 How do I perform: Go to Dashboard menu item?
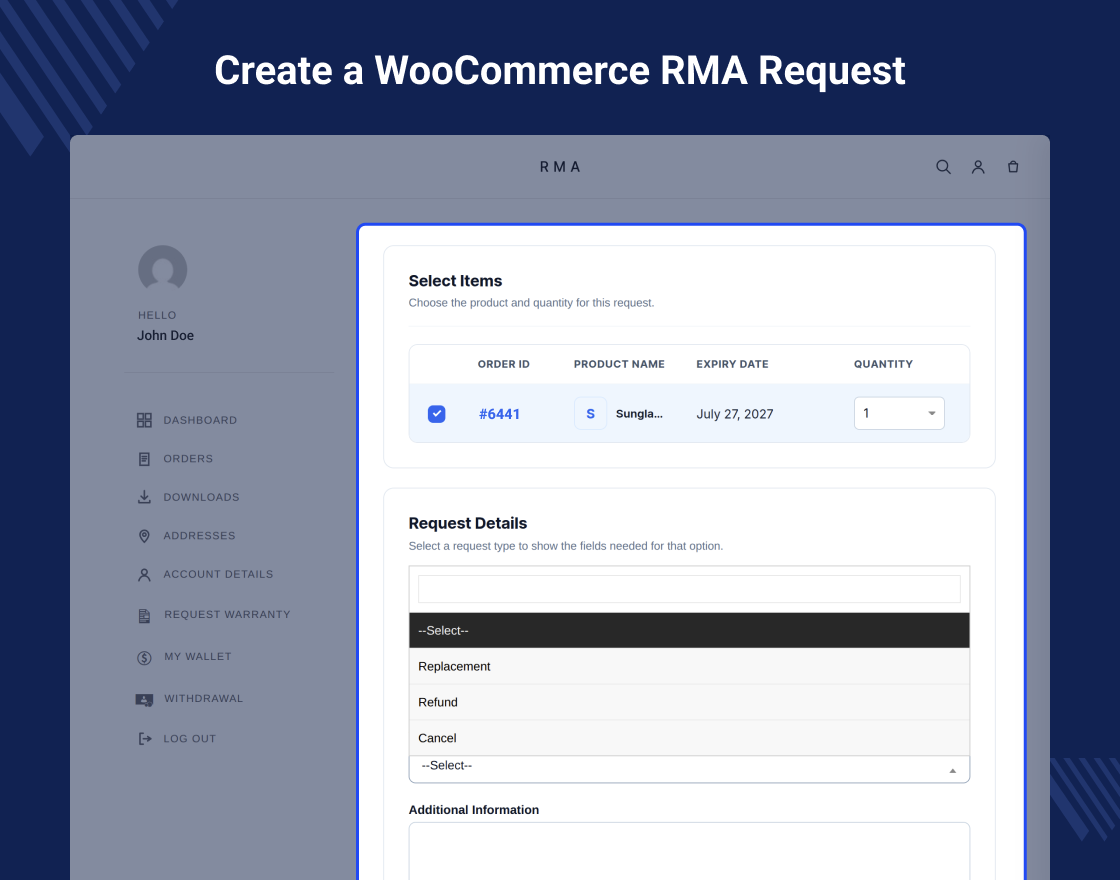[200, 420]
